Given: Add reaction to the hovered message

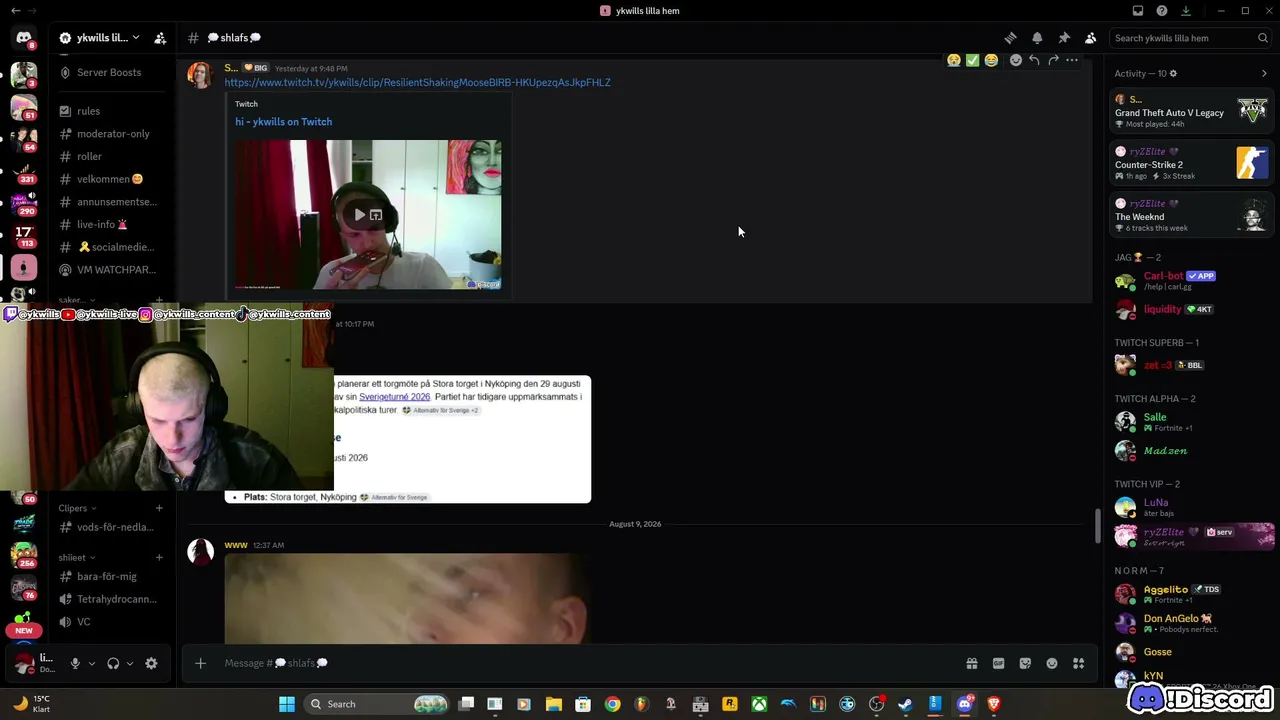Looking at the screenshot, I should point(1015,60).
